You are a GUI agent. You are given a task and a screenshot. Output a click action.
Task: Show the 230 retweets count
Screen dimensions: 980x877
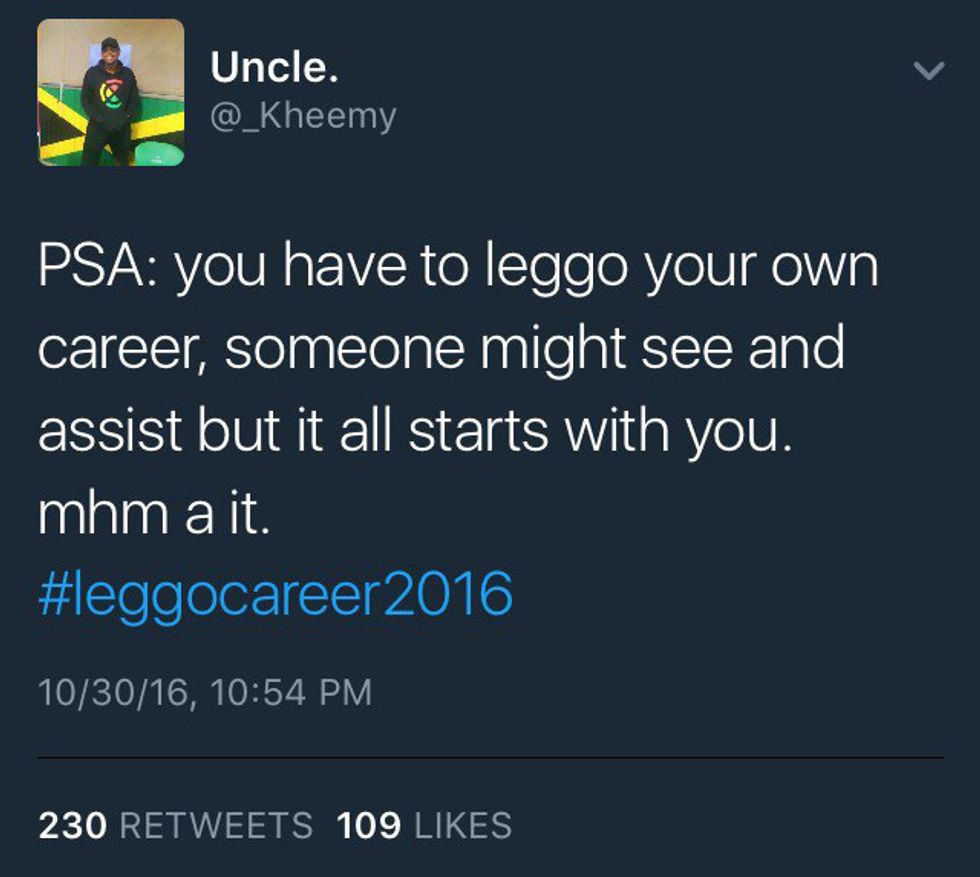[72, 825]
